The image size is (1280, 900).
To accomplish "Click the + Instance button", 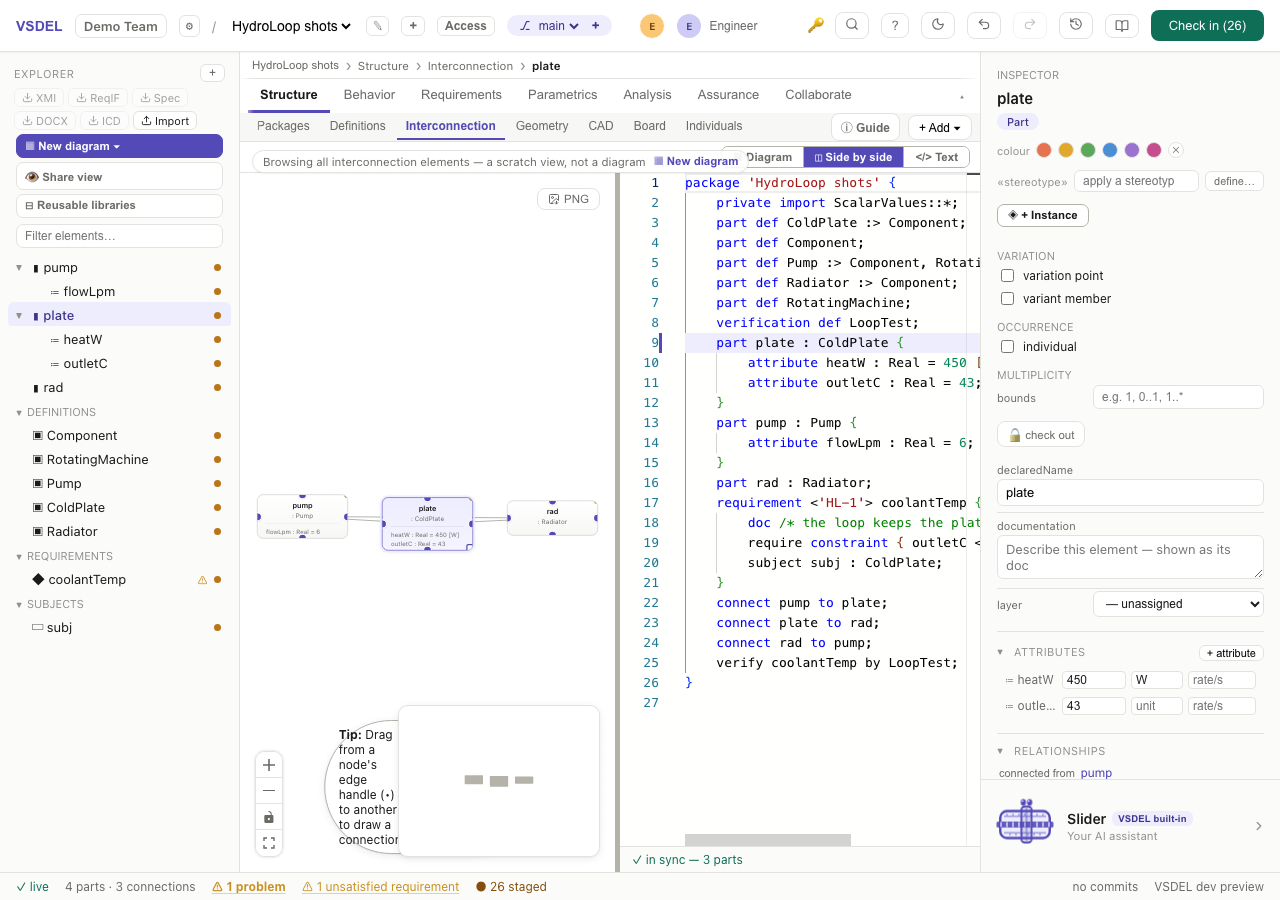I will [x=1043, y=215].
